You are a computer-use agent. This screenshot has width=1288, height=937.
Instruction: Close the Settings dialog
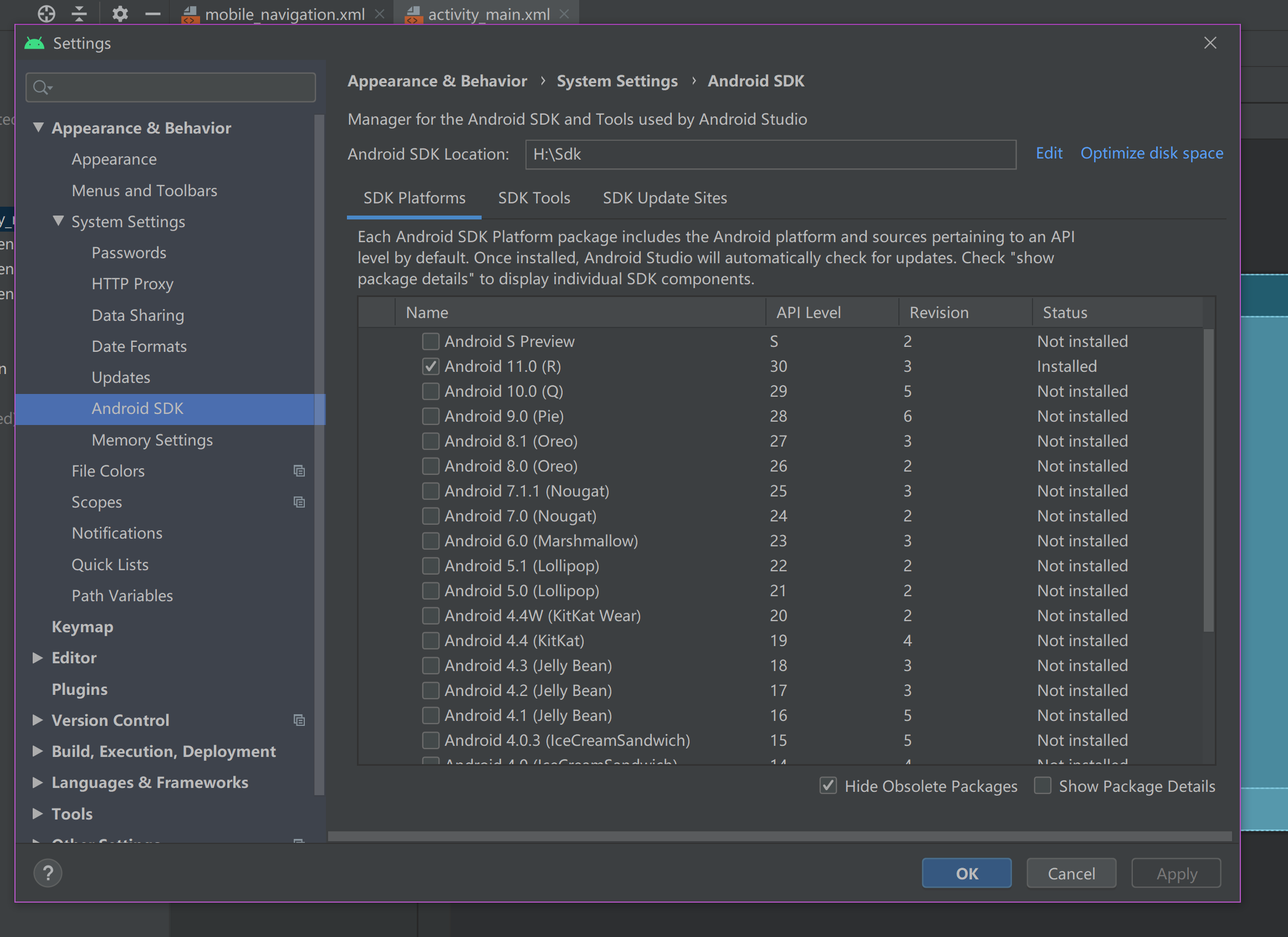[1210, 43]
